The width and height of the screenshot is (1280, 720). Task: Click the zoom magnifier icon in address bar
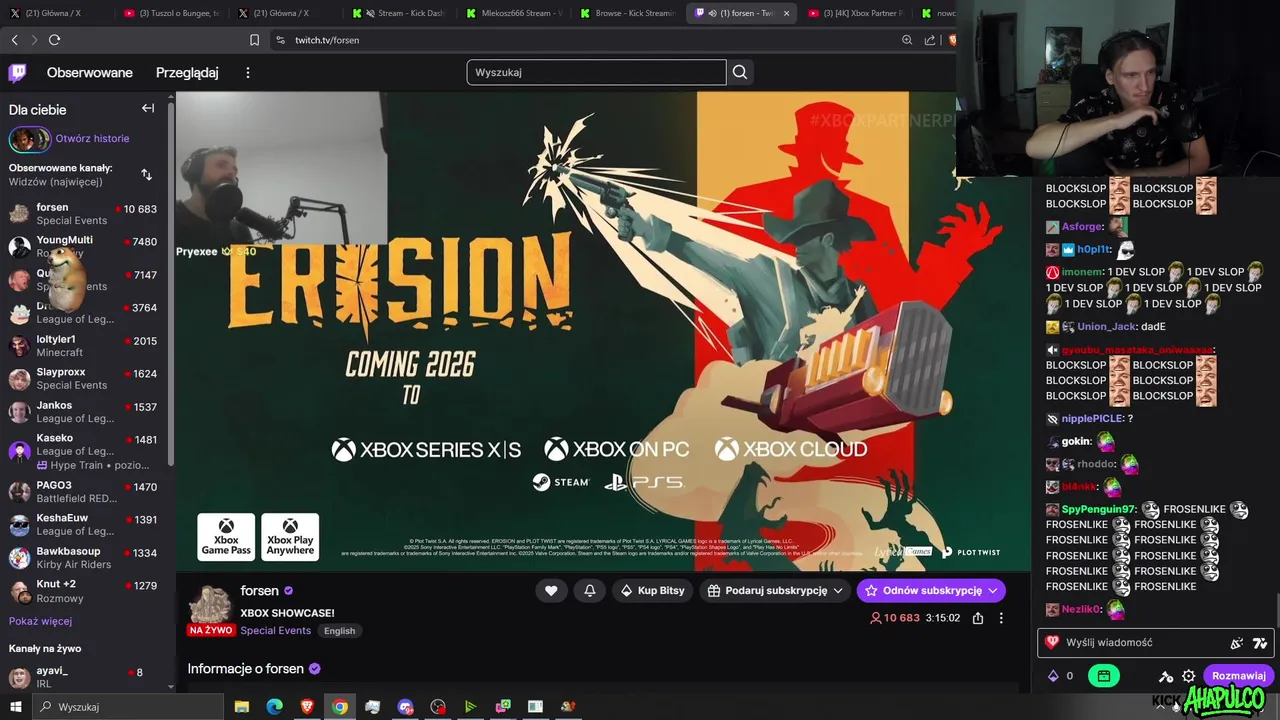[907, 40]
